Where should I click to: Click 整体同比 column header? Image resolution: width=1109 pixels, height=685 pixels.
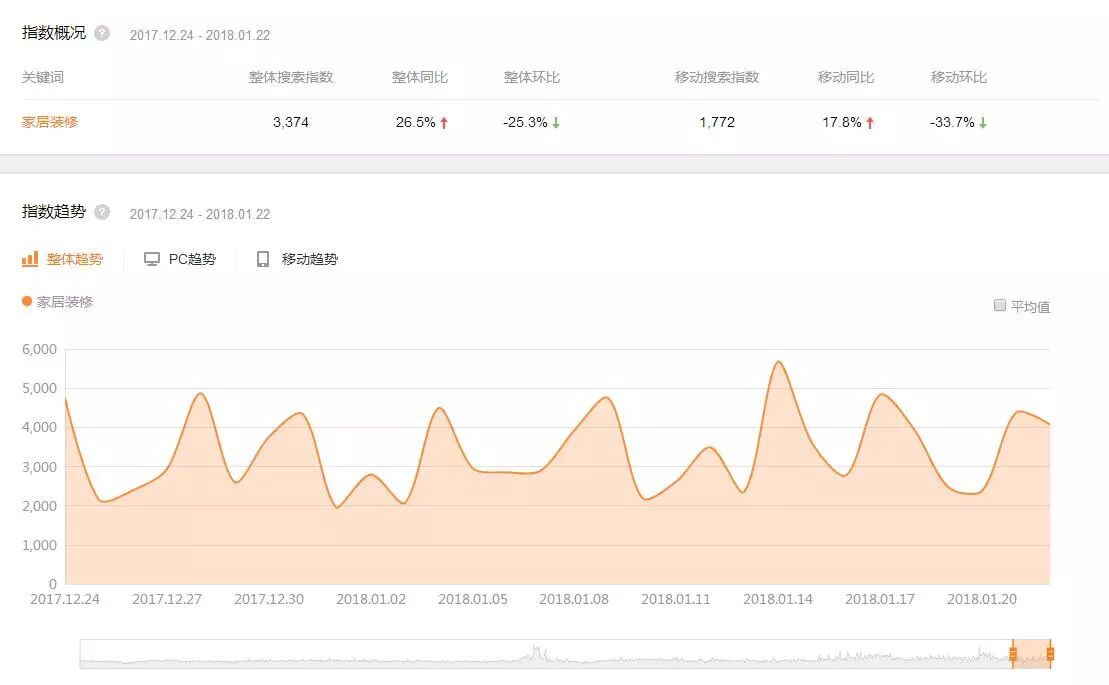pyautogui.click(x=420, y=77)
